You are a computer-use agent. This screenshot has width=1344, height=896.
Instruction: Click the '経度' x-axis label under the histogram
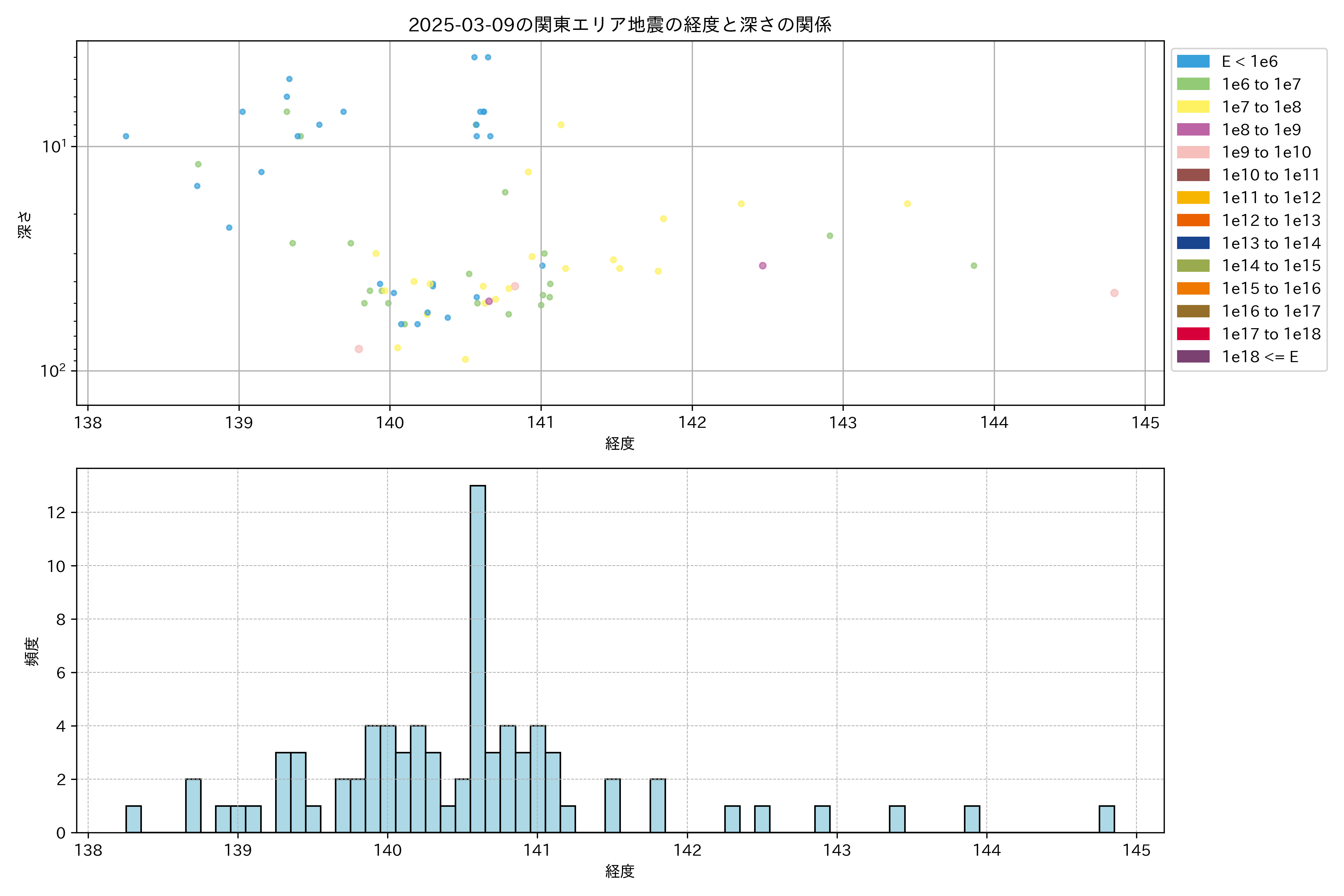click(619, 871)
